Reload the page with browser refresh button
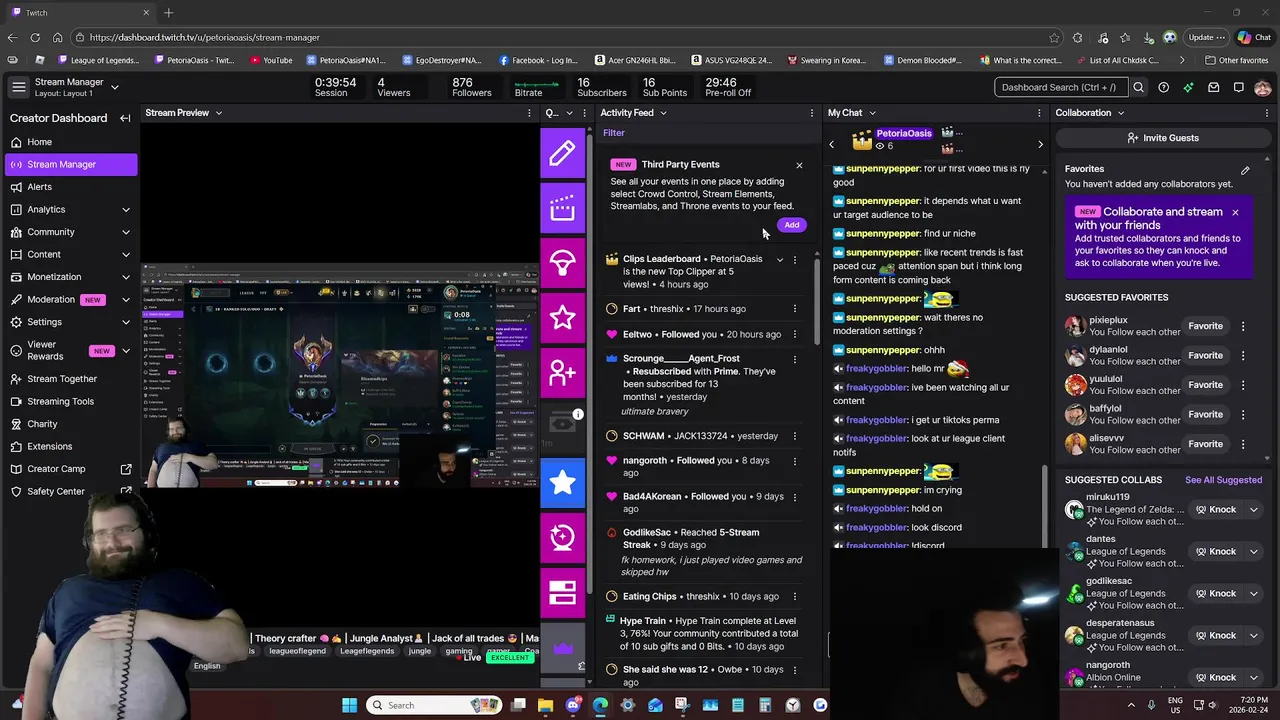The width and height of the screenshot is (1280, 720). (x=37, y=37)
